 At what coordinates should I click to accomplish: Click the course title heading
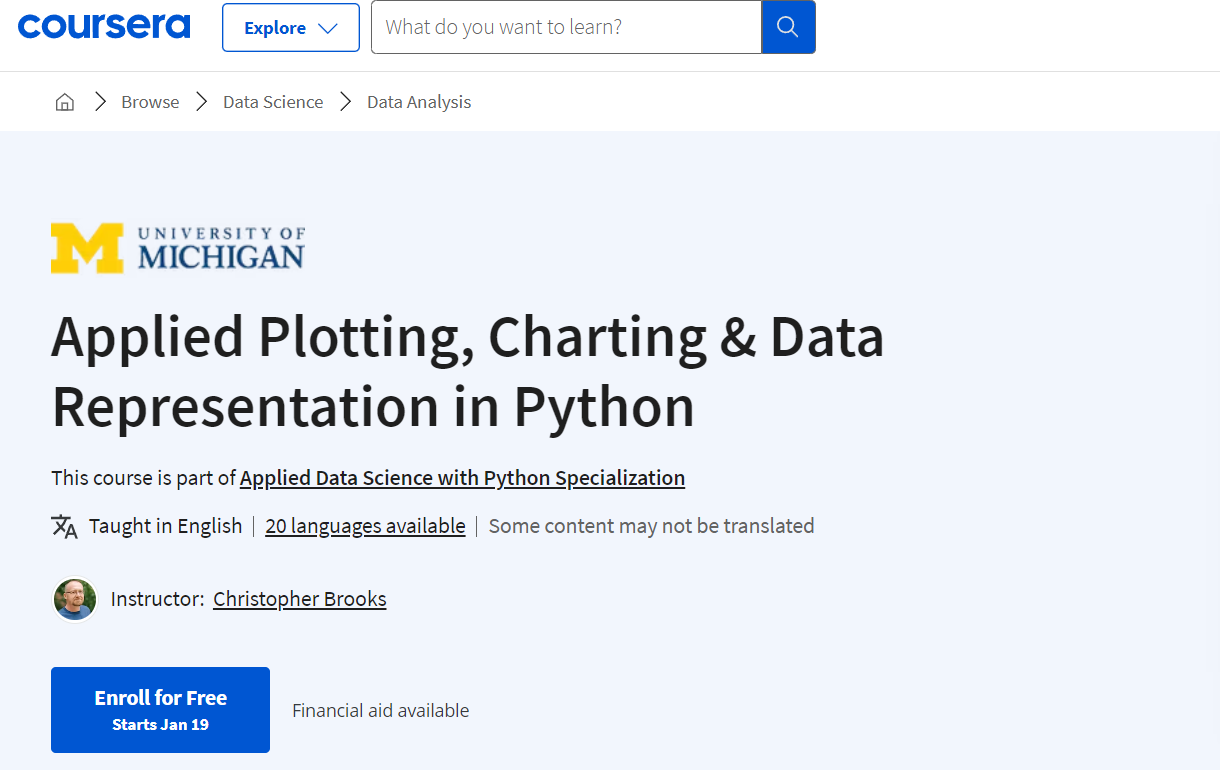point(468,371)
